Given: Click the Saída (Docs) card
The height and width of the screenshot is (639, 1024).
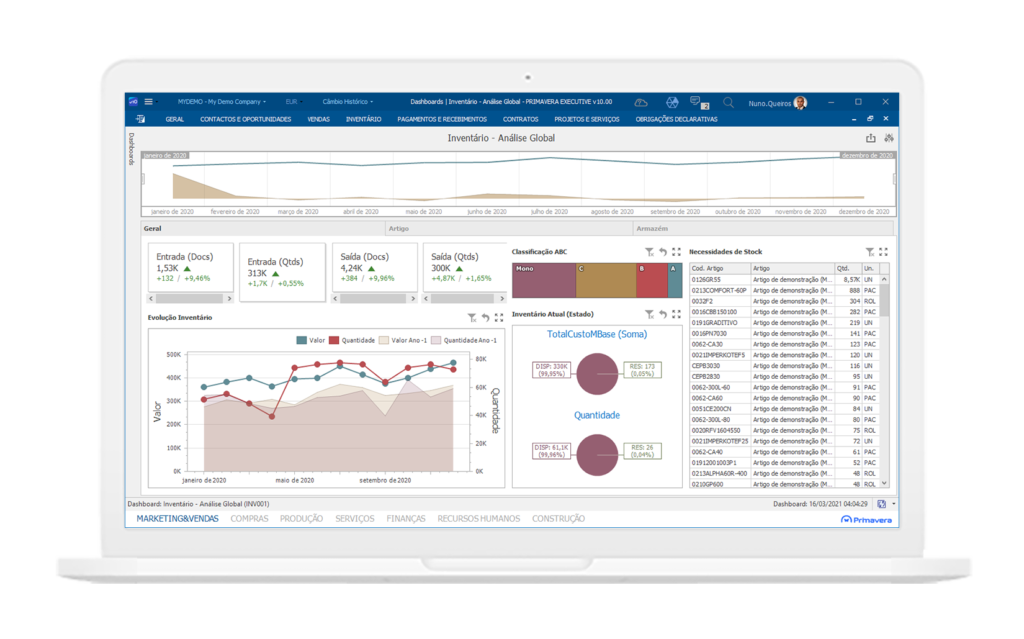Looking at the screenshot, I should click(x=375, y=267).
